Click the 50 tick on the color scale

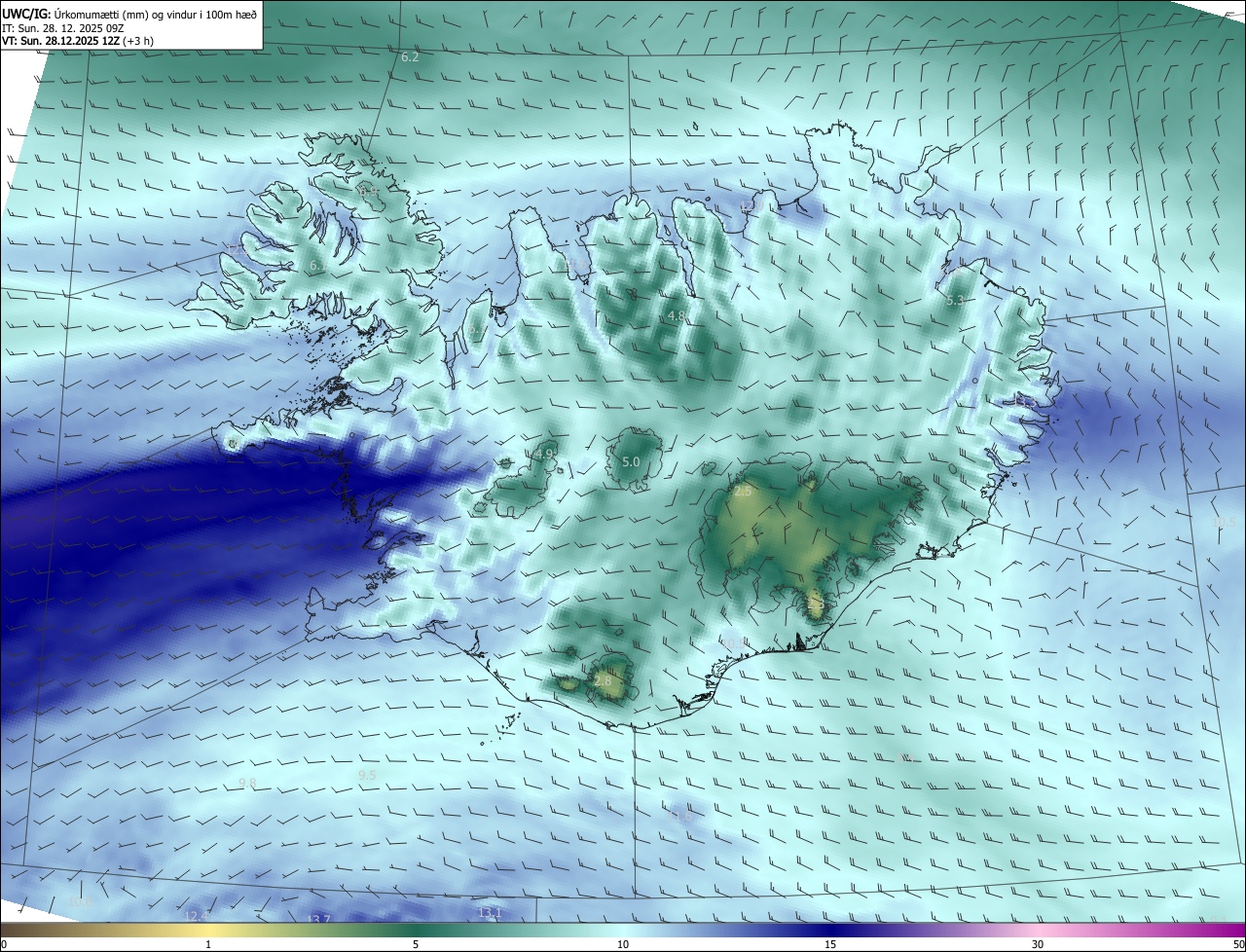click(x=1238, y=944)
